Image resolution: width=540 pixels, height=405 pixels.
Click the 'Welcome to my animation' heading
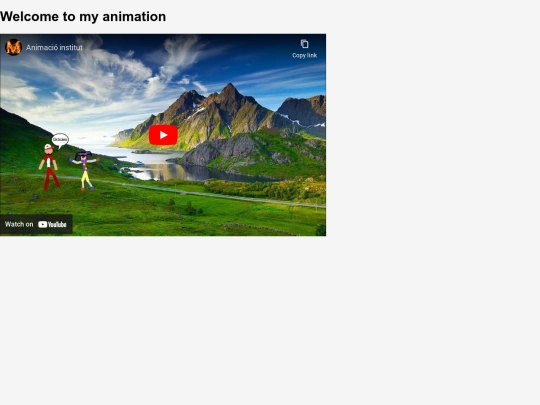[x=83, y=17]
